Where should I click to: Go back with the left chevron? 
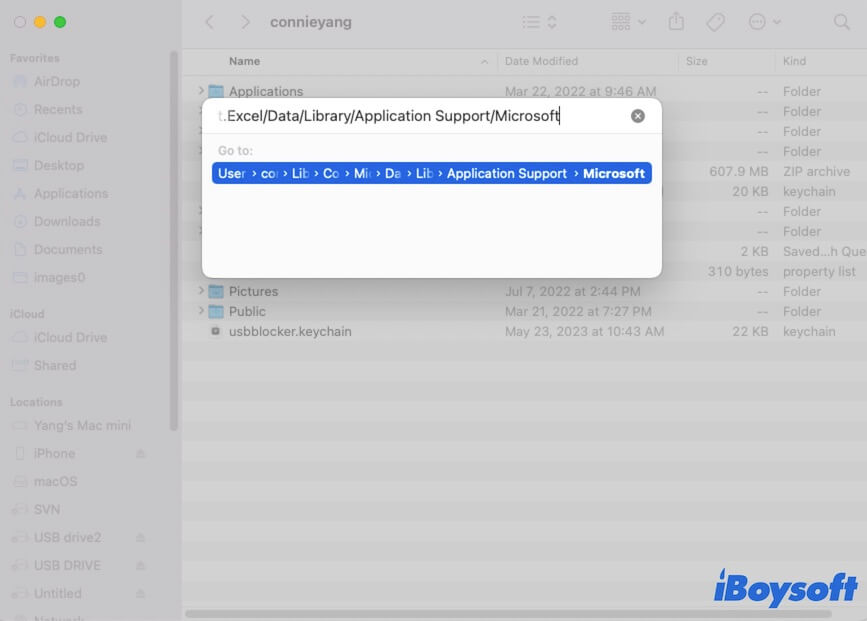click(209, 22)
